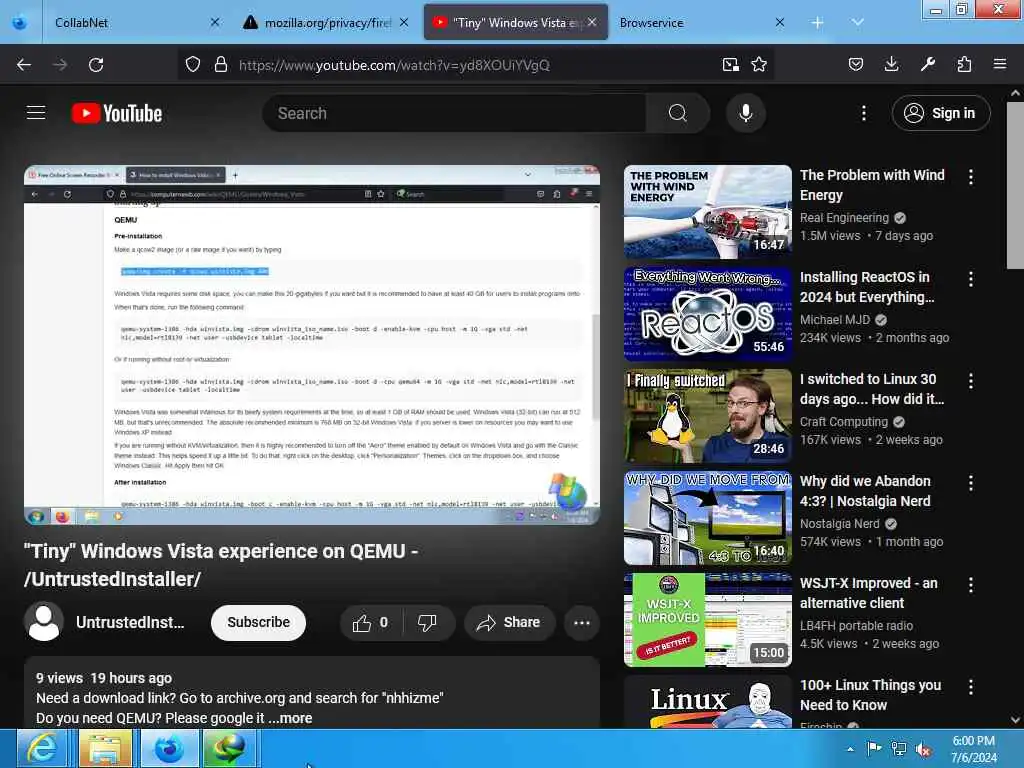Open options for 100+ Linux Things video

(971, 686)
